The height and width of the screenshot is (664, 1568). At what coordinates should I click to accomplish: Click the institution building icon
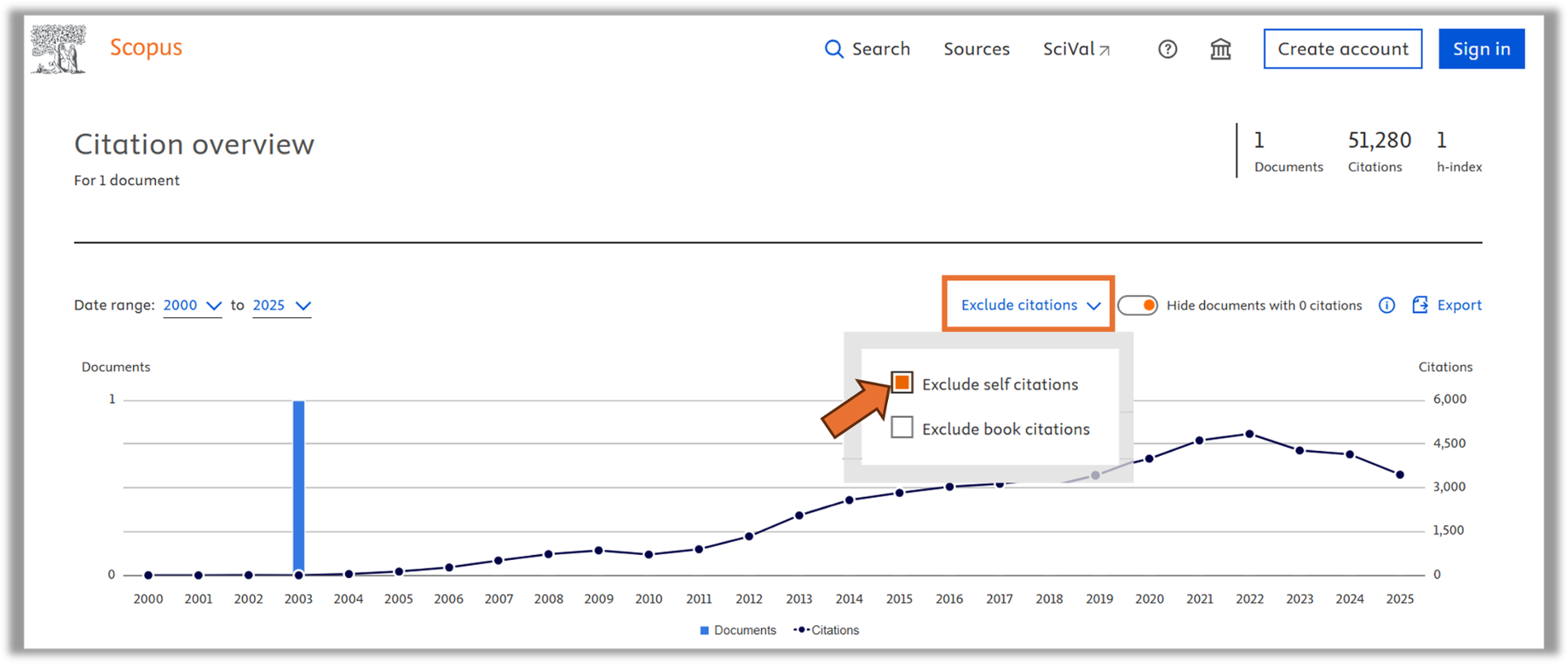tap(1221, 50)
